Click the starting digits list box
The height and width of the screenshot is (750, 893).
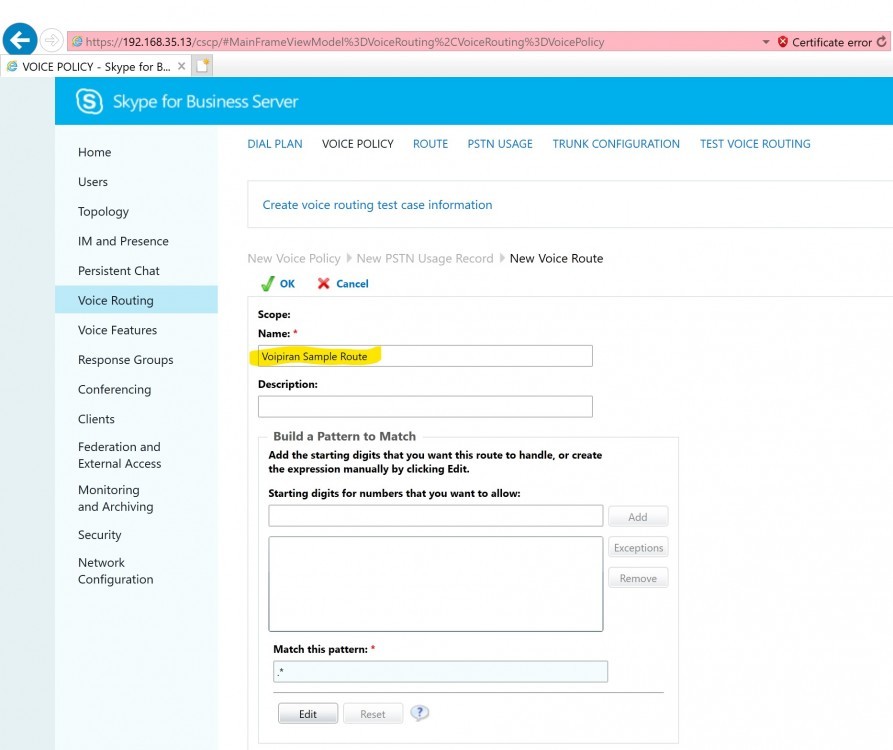tap(436, 584)
